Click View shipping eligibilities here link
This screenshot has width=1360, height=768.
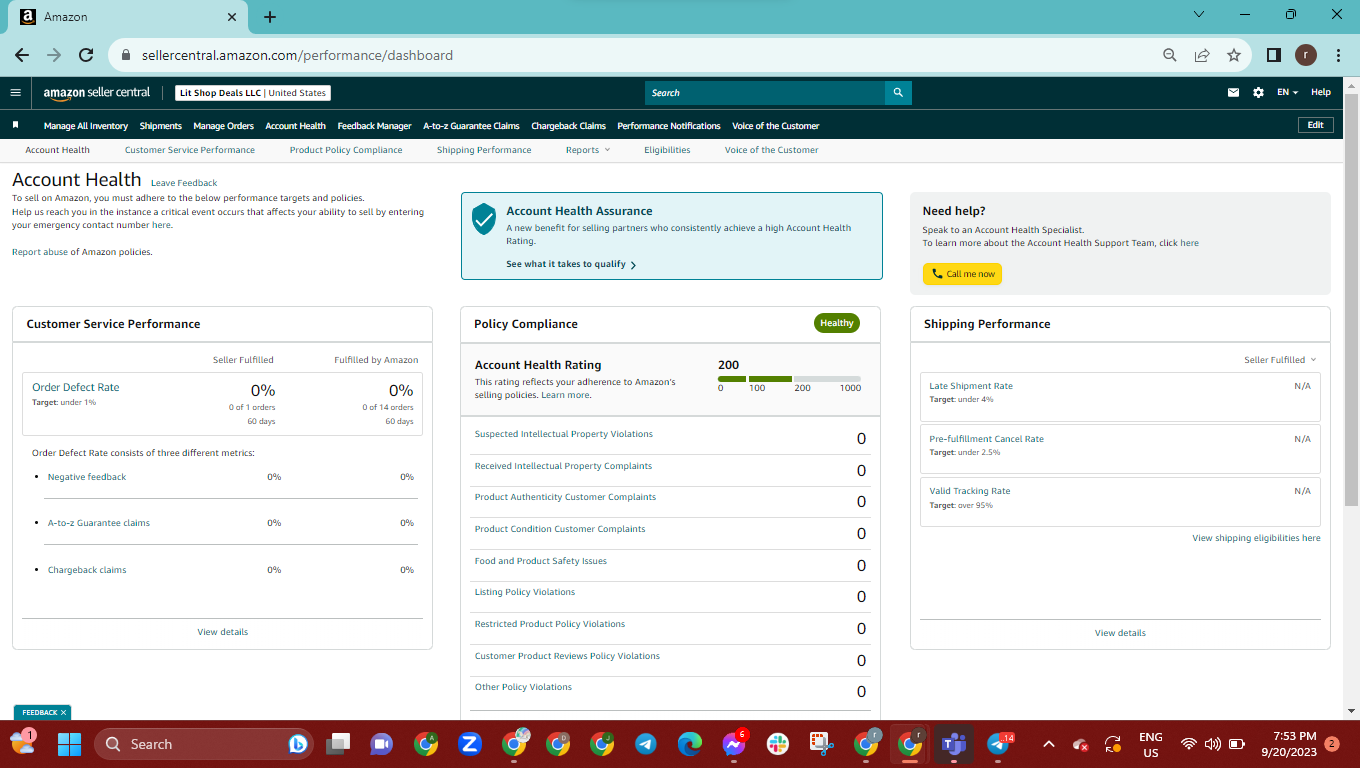point(1256,538)
